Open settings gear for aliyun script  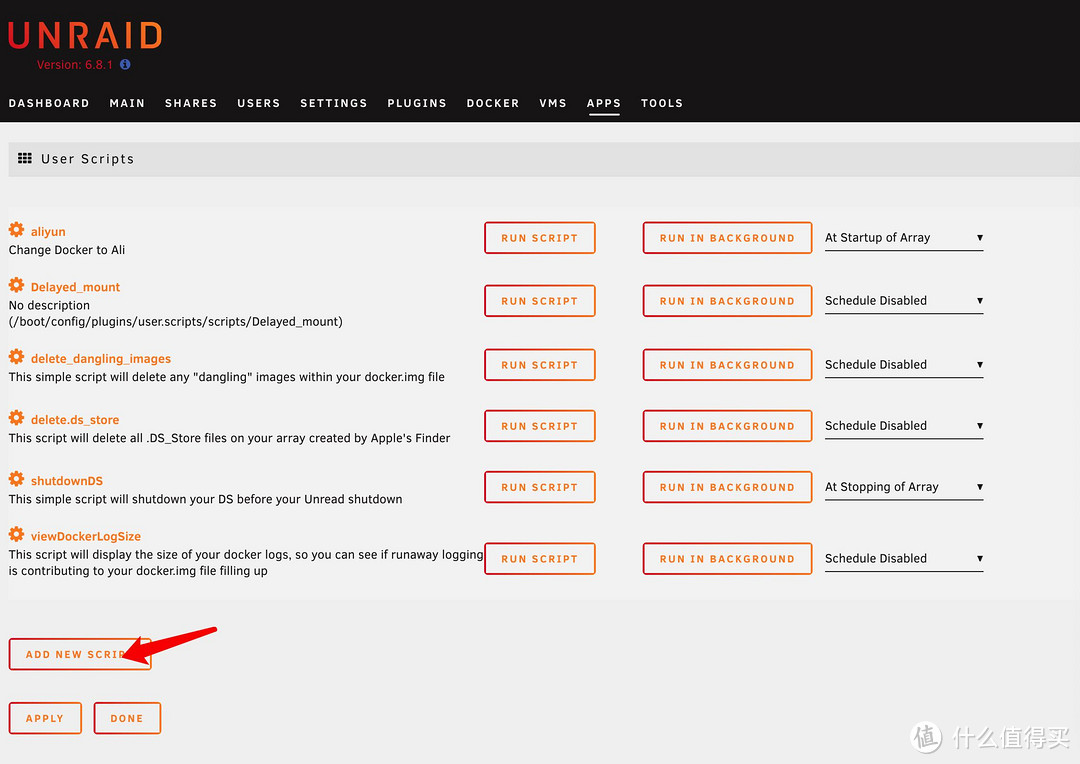pyautogui.click(x=17, y=229)
